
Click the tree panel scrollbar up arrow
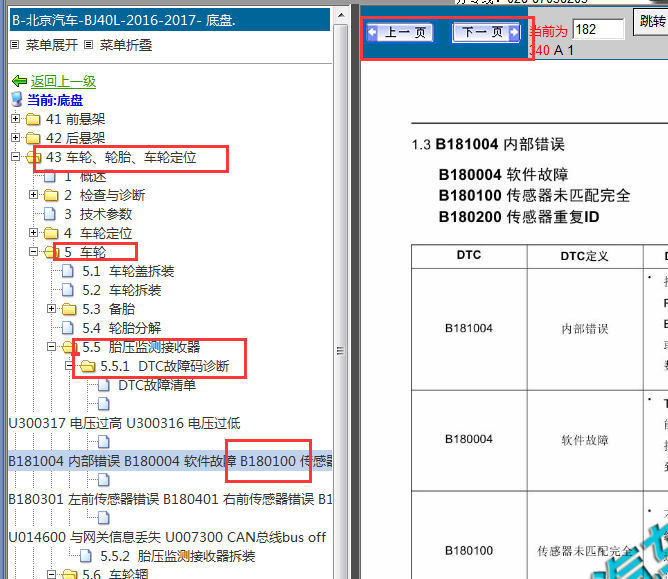coord(341,16)
